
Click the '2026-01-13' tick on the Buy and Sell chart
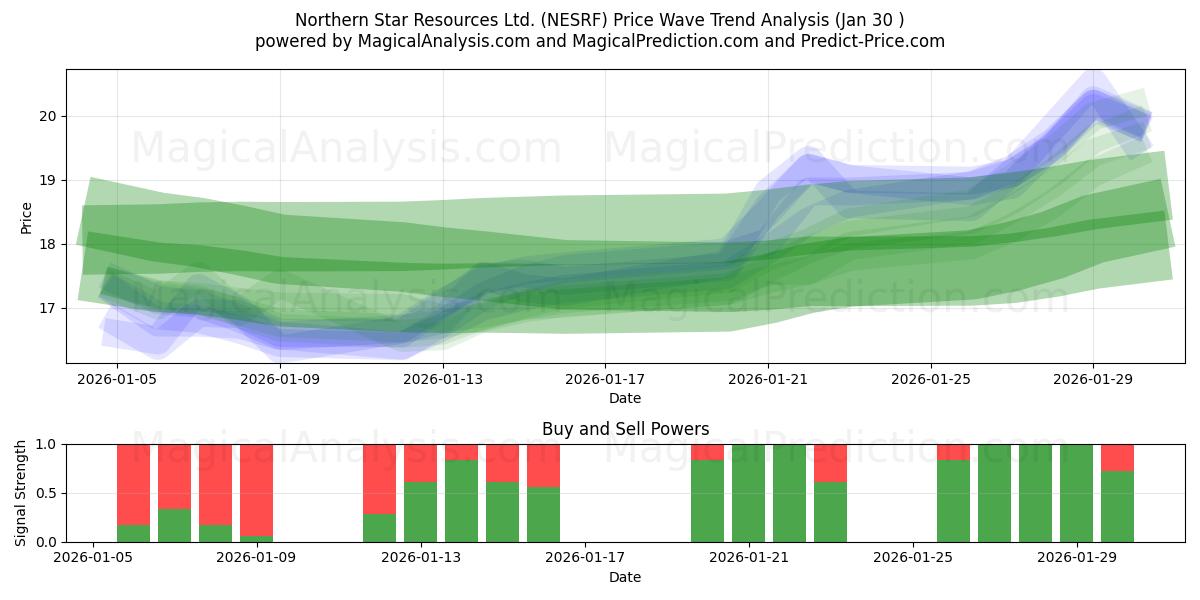[421, 558]
